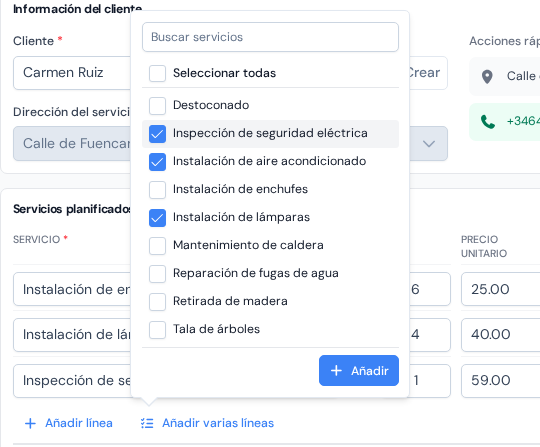
Task: Check Instalación de enchufes option
Action: [x=157, y=190]
